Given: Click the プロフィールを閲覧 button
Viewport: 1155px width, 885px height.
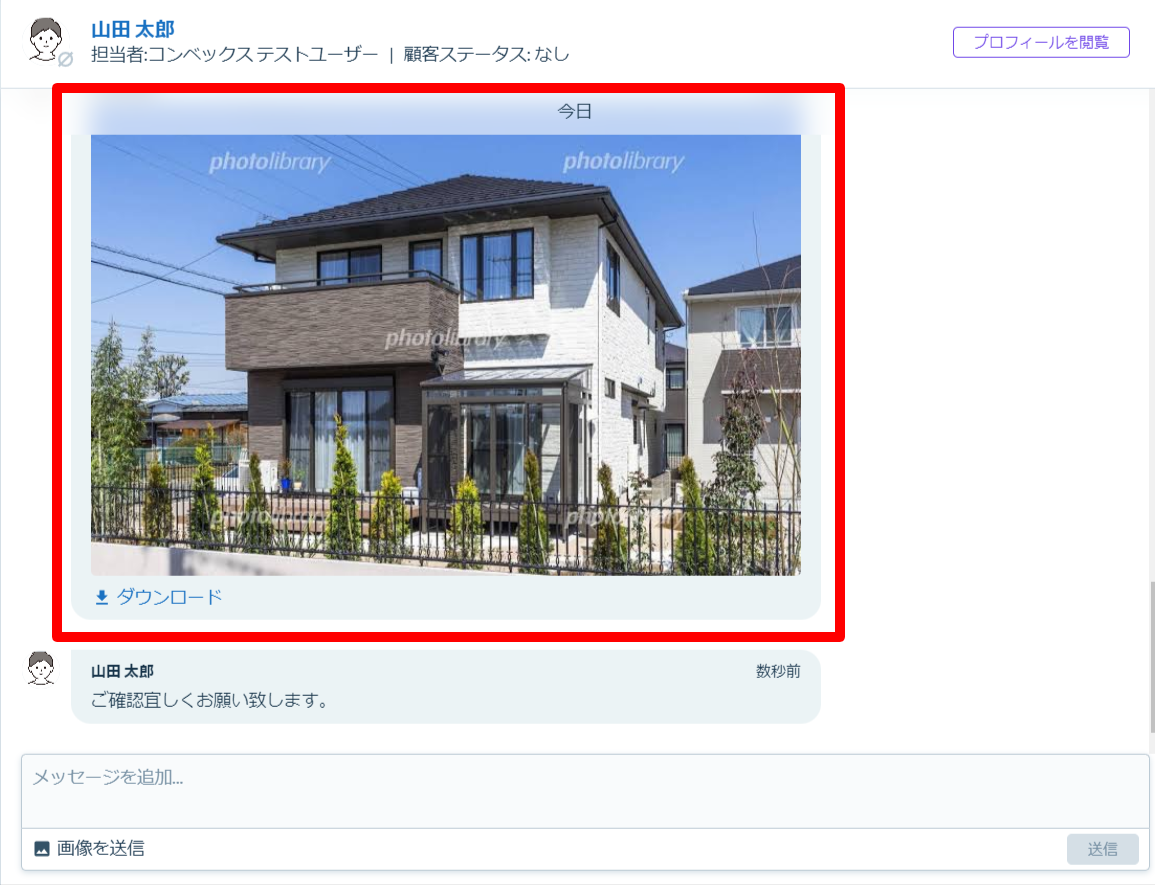Looking at the screenshot, I should tap(1041, 42).
